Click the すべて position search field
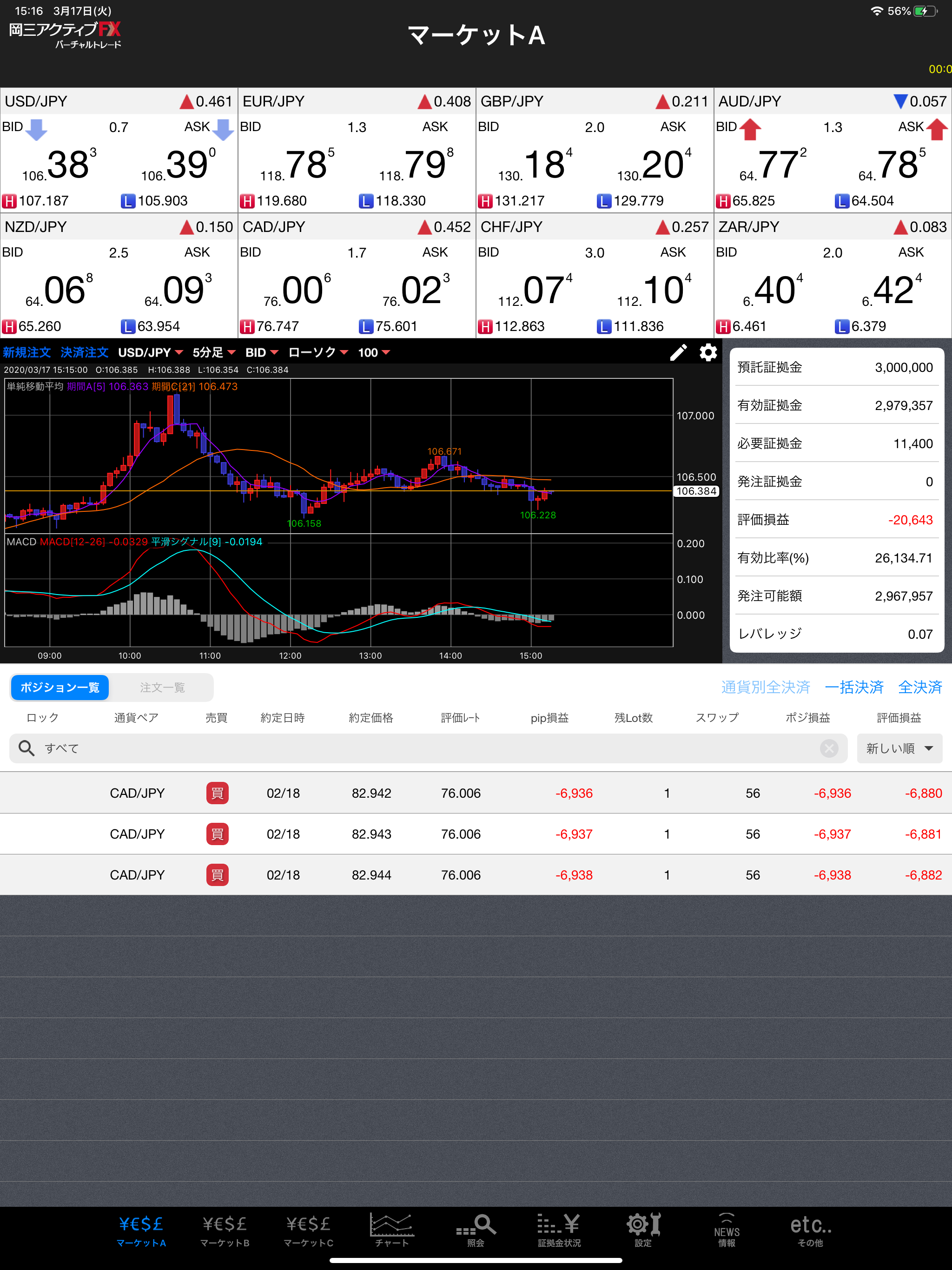Image resolution: width=952 pixels, height=1270 pixels. [x=402, y=748]
